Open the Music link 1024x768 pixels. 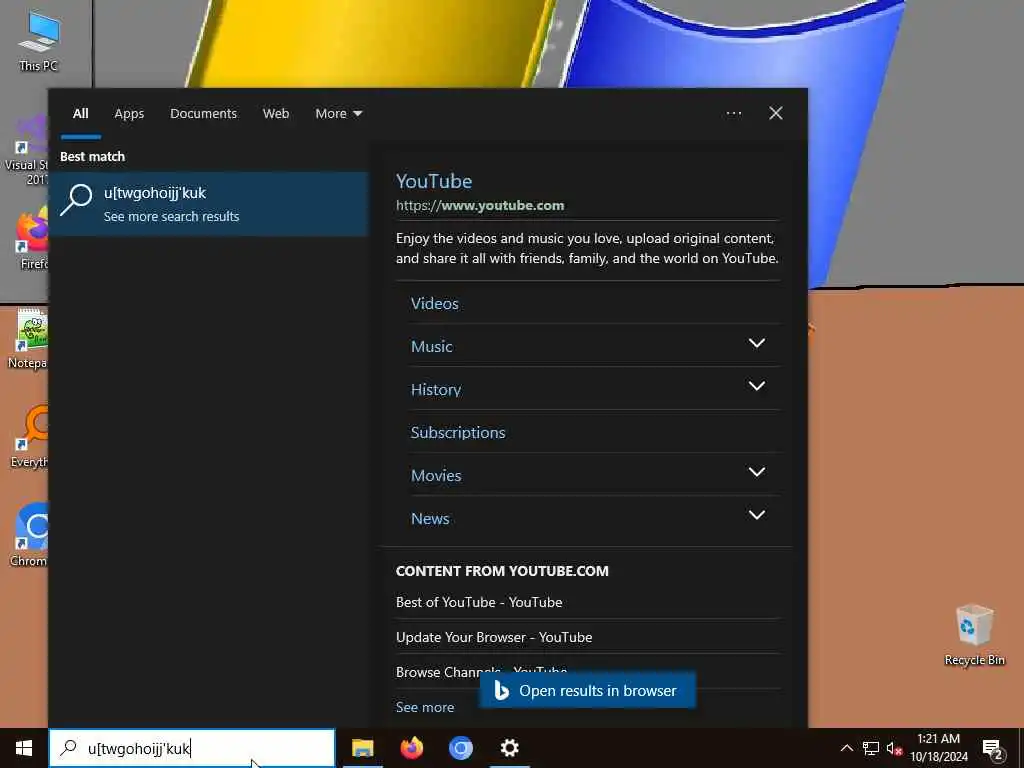point(432,347)
